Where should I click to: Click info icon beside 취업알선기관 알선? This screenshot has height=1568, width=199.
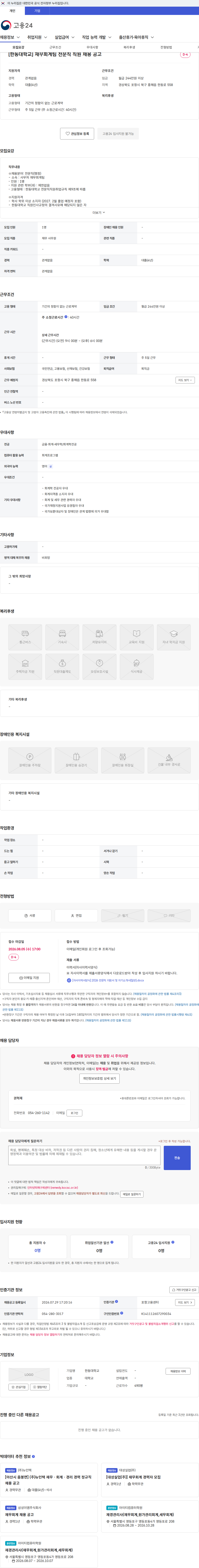(x=112, y=1242)
